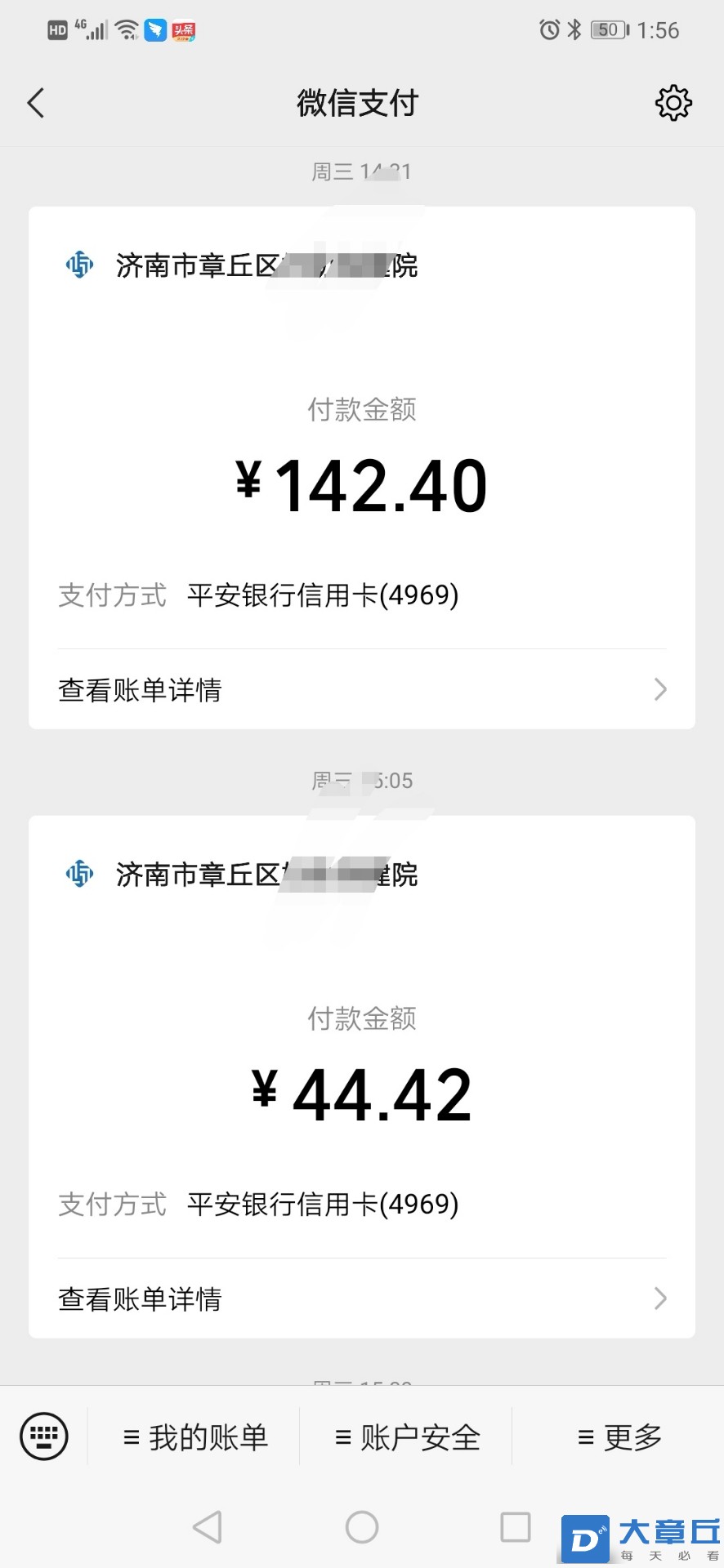Open 更多 menu
The image size is (724, 1568).
619,1437
